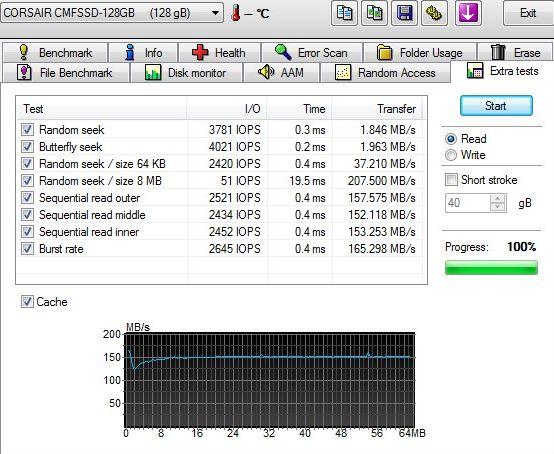Uncheck the Cache checkbox

(x=27, y=302)
